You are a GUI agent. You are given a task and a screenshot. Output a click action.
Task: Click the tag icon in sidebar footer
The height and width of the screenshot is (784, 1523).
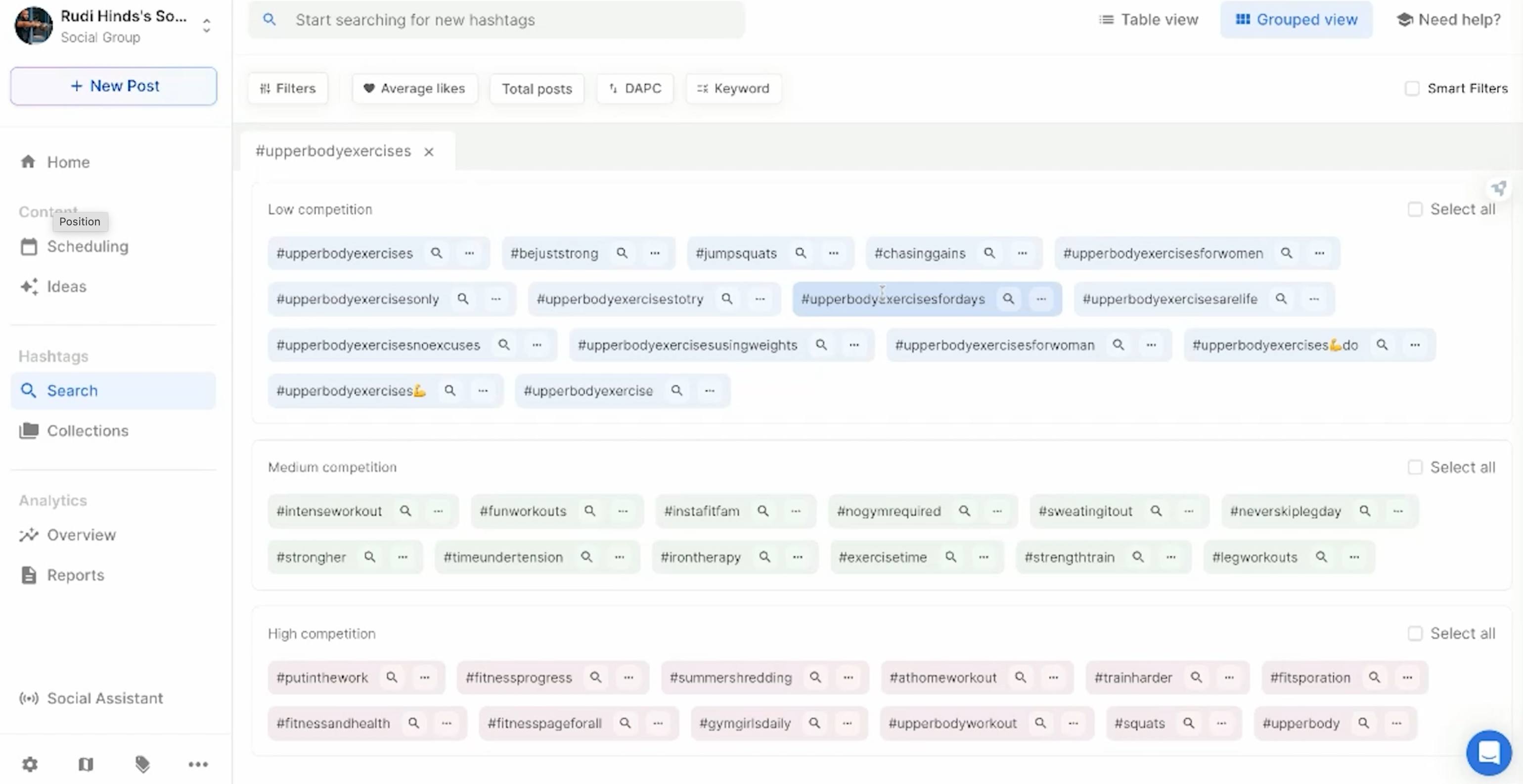(142, 764)
